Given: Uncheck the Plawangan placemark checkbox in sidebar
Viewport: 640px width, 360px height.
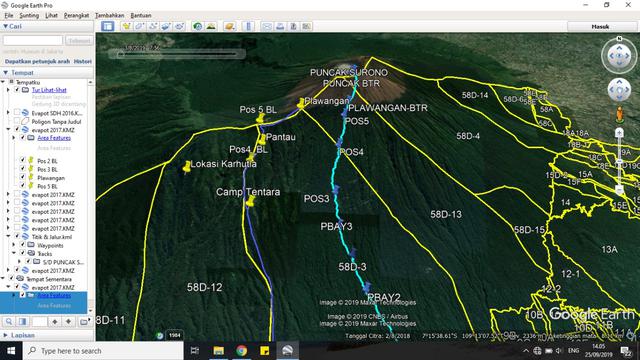Looking at the screenshot, I should click(x=22, y=177).
